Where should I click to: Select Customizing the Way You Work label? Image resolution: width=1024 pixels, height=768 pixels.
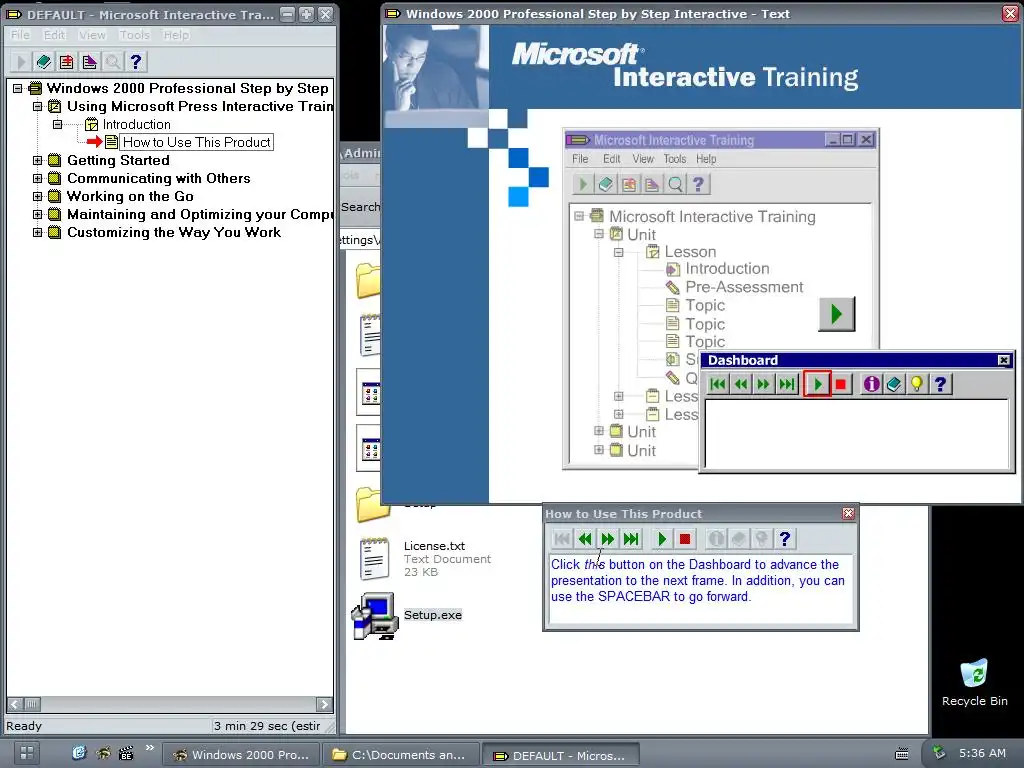[x=174, y=232]
